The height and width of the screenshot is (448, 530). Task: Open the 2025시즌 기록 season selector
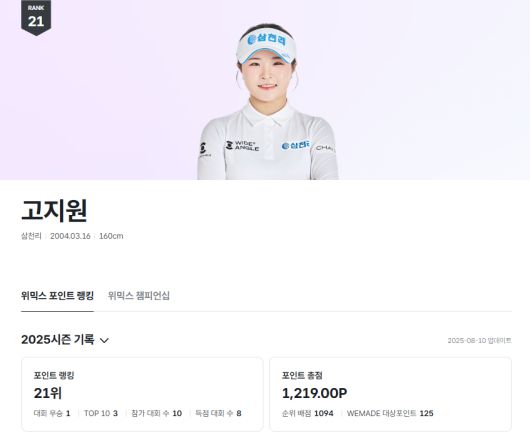coord(65,339)
